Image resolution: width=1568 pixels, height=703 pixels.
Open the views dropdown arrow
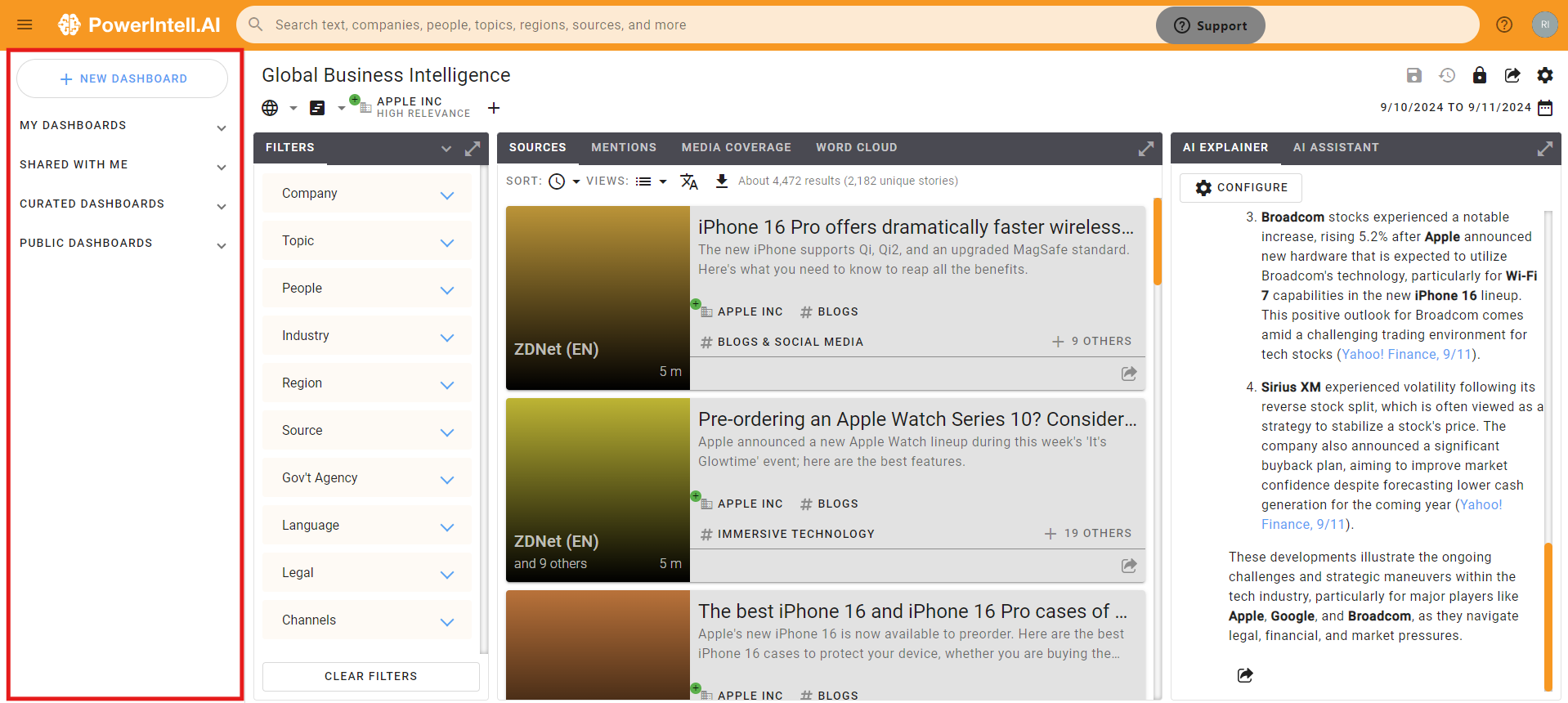pos(663,181)
